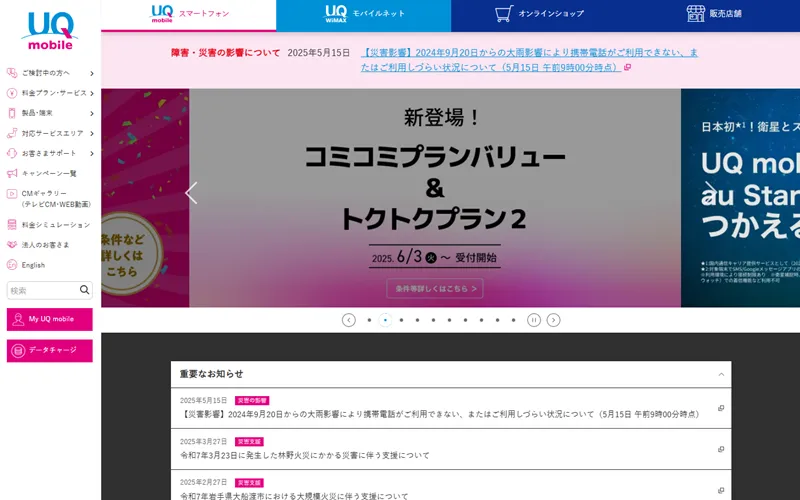Click the headset icon beside お客さまサポート

12,153
